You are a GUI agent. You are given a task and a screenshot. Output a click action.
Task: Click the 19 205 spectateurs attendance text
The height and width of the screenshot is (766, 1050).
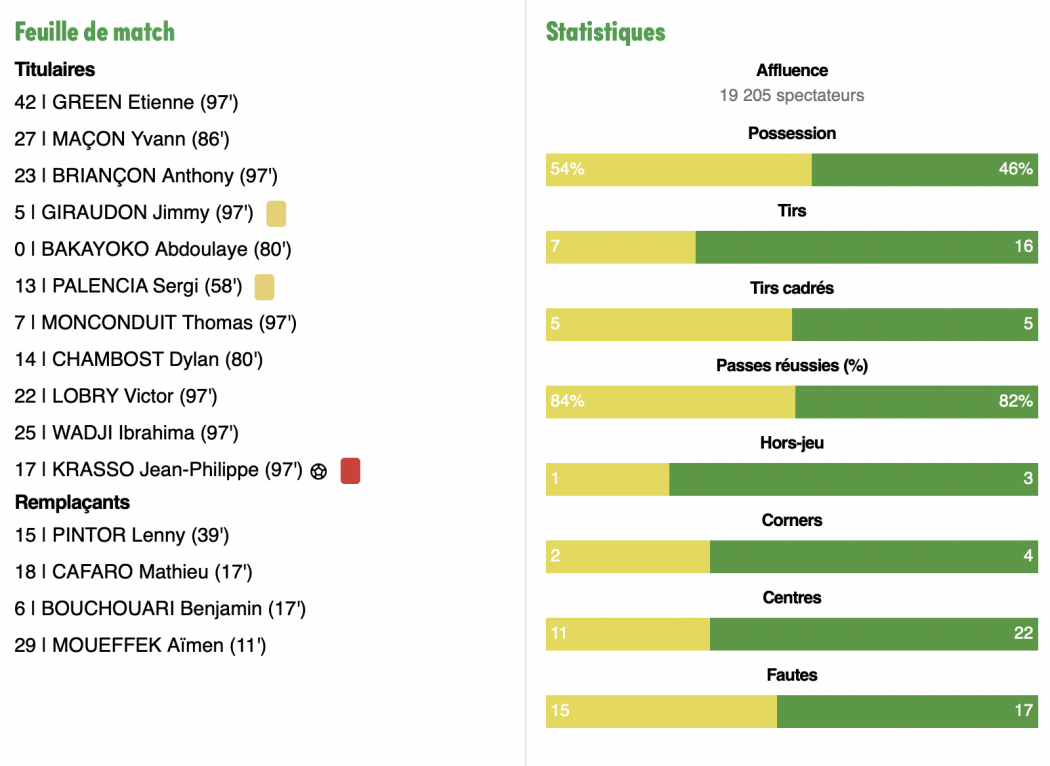point(792,96)
